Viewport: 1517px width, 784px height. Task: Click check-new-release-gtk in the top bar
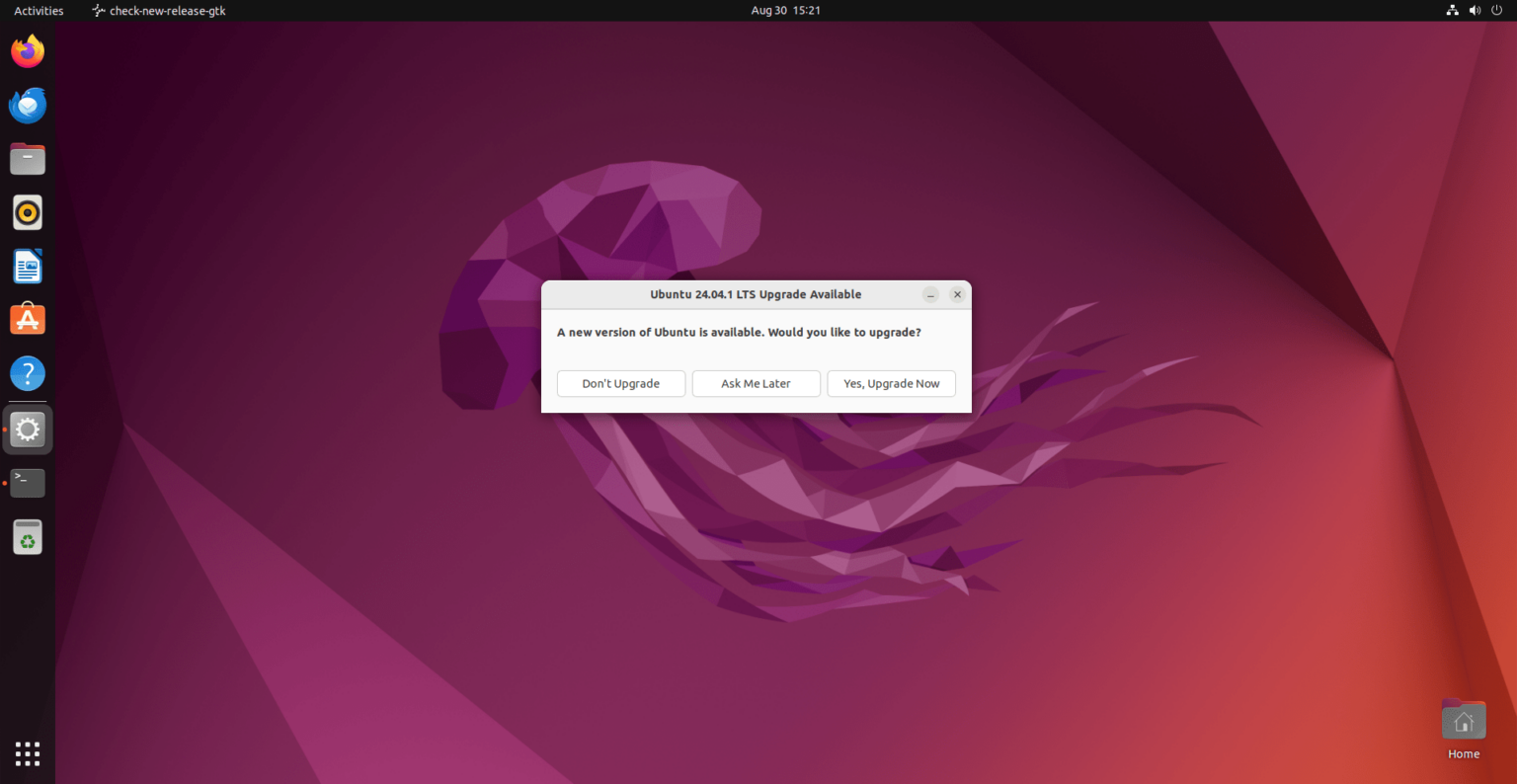tap(158, 10)
